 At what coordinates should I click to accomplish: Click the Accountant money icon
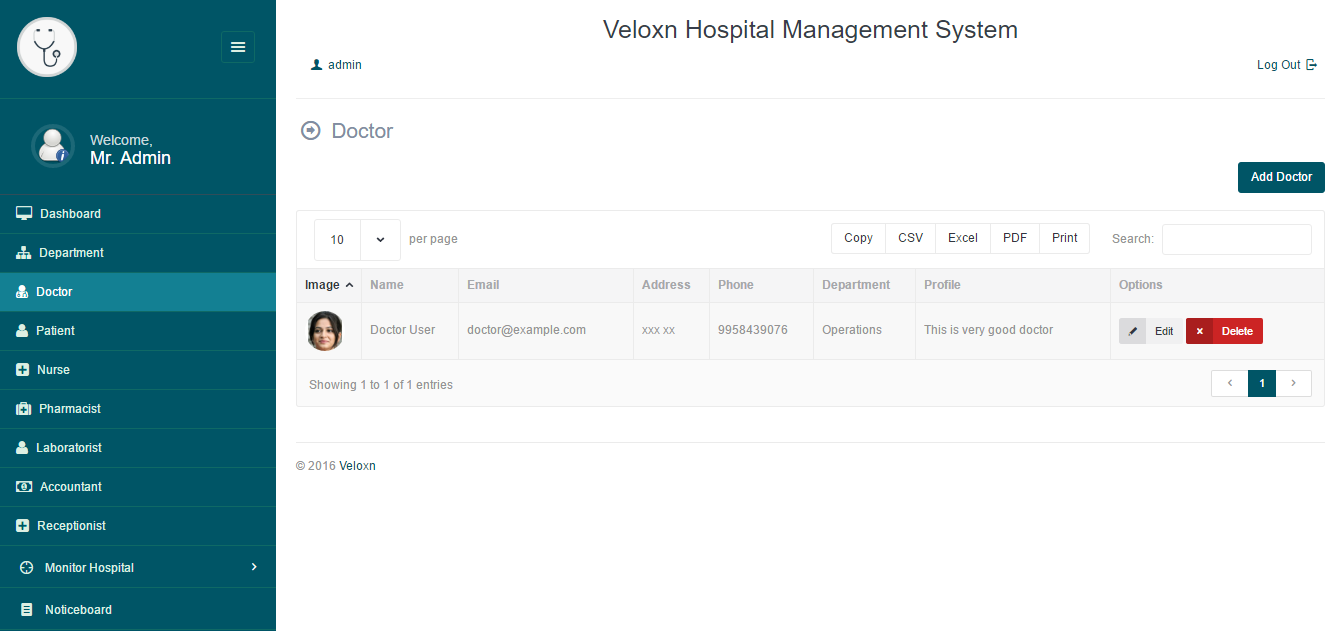pyautogui.click(x=24, y=487)
